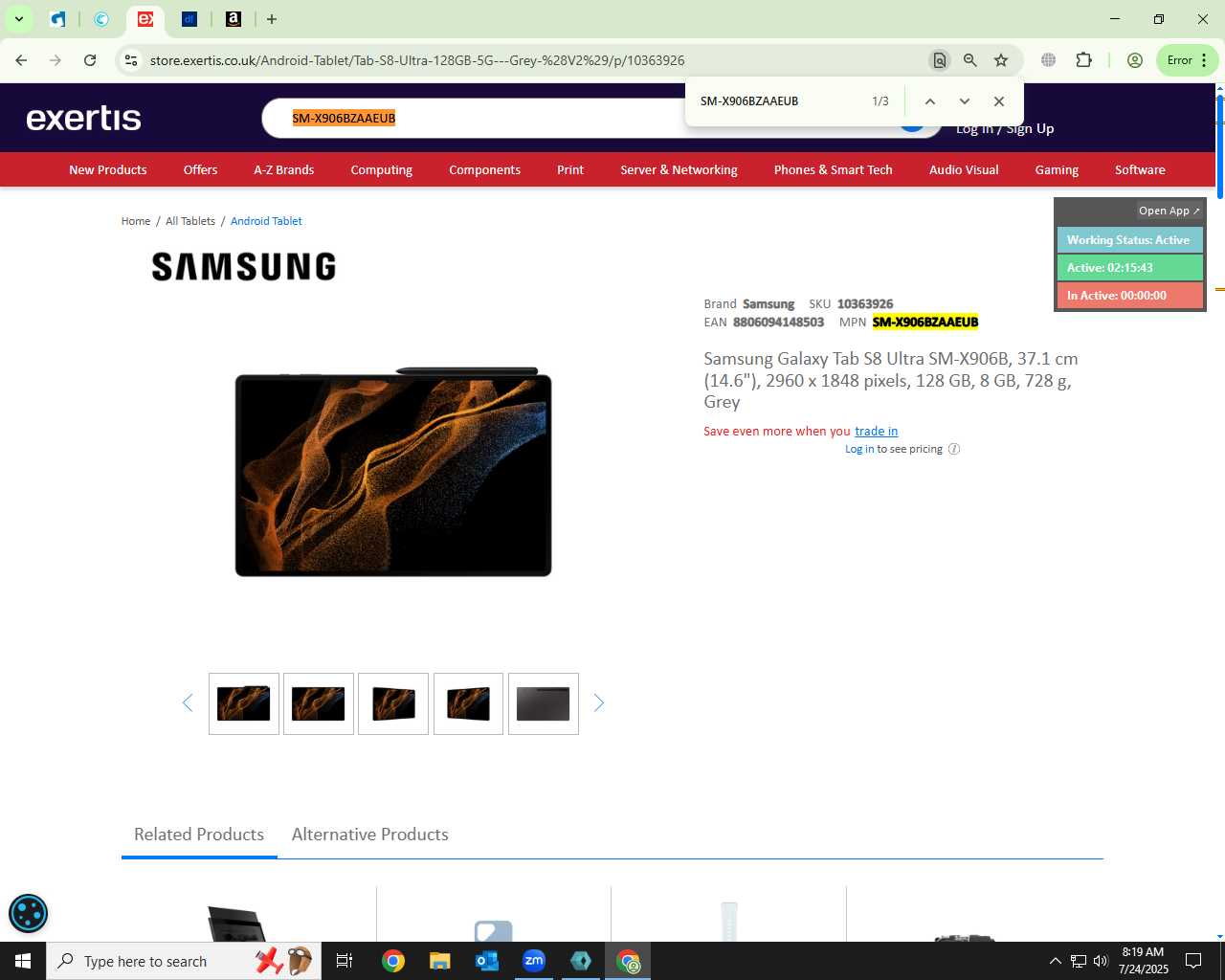Show previous product thumbnails arrow
Image resolution: width=1225 pixels, height=980 pixels.
[188, 703]
